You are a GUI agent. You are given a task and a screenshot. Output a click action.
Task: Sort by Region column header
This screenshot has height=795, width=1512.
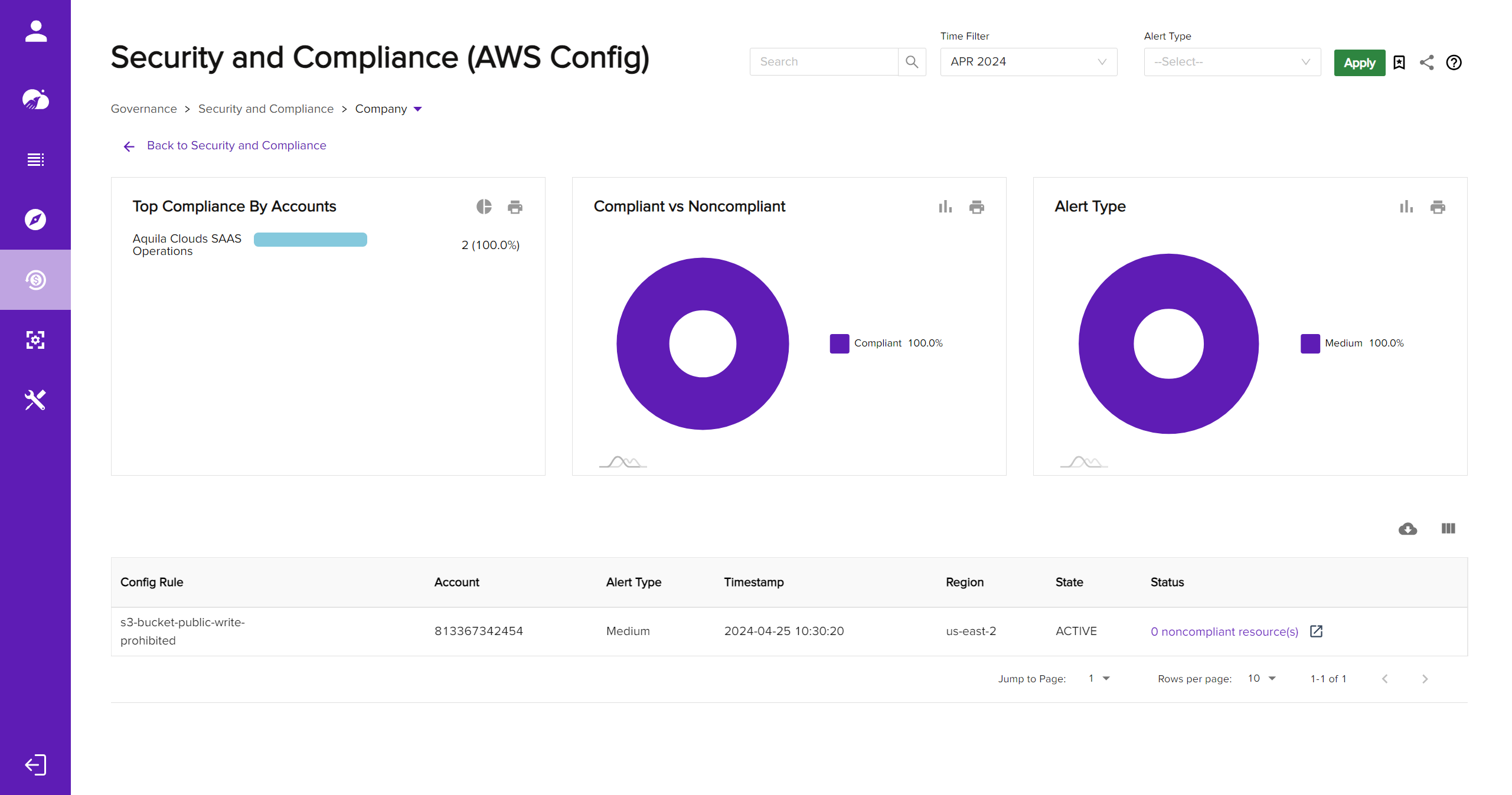click(964, 583)
